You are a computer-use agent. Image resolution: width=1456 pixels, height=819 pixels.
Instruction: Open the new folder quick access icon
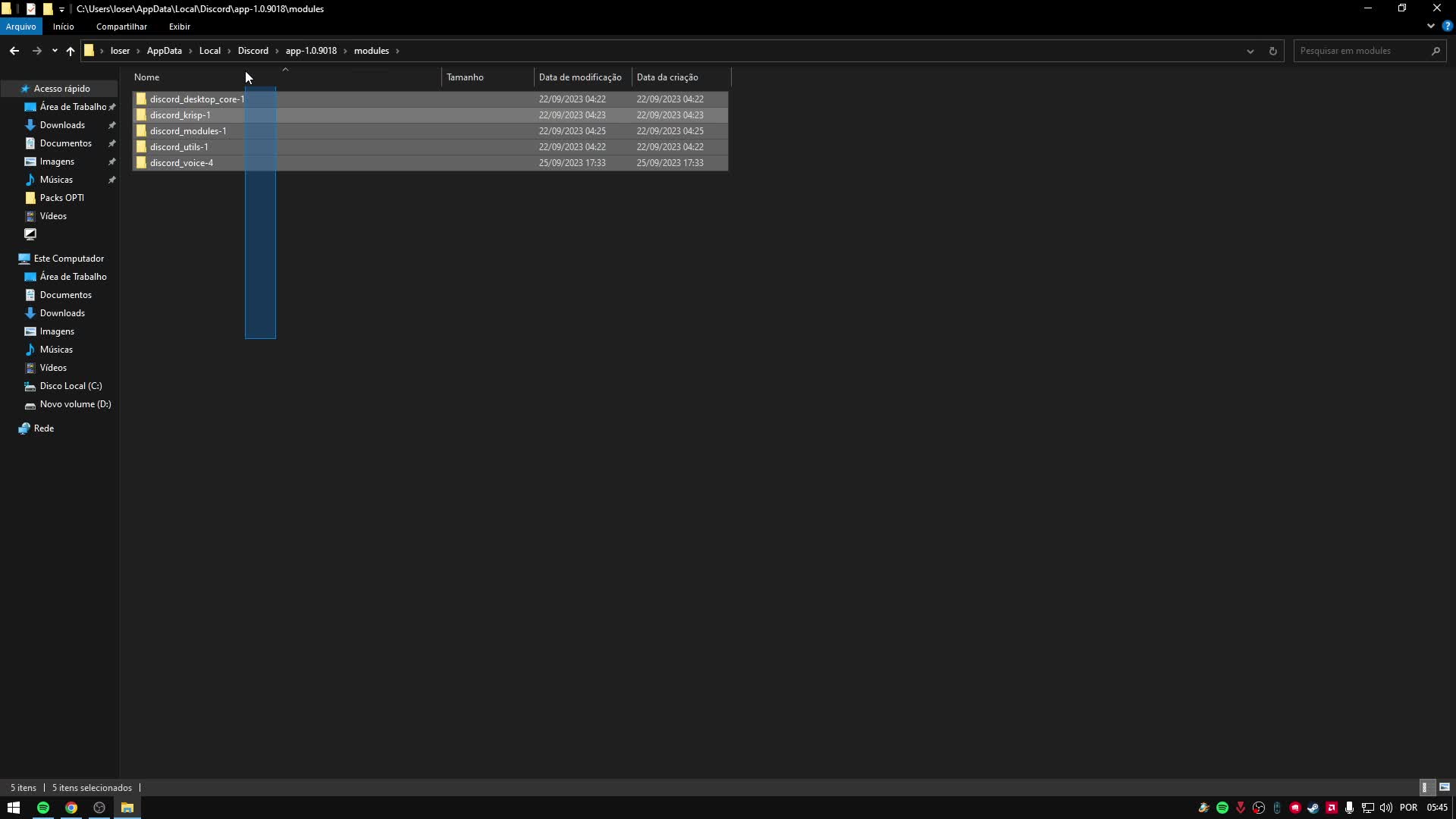click(48, 9)
